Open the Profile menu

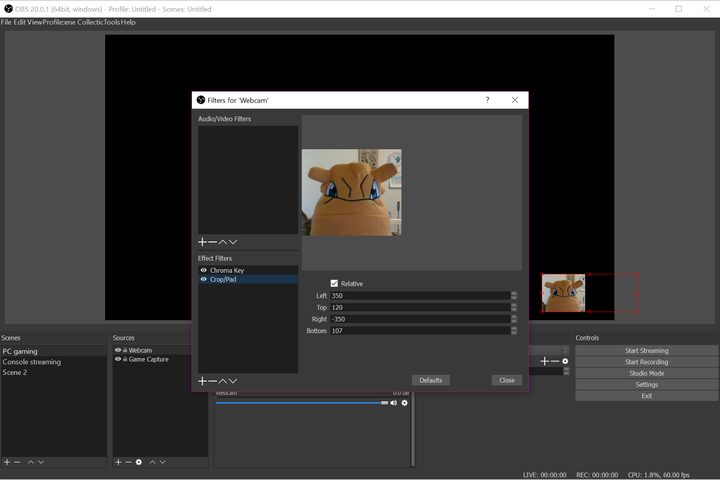click(49, 22)
